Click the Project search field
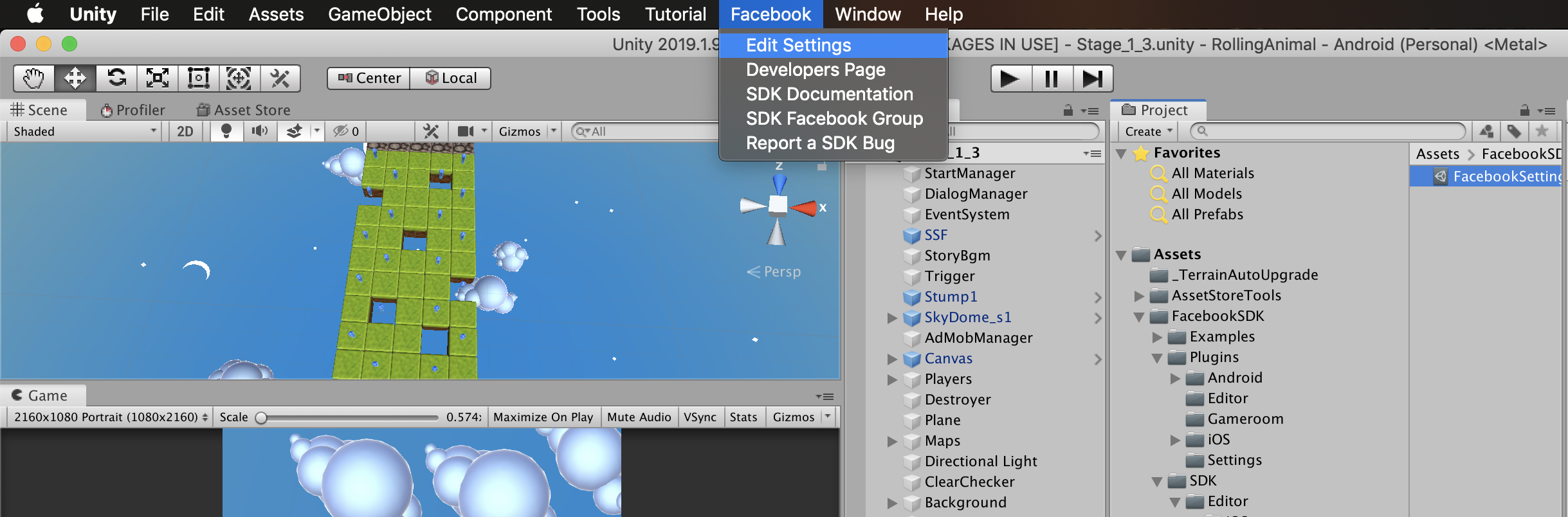The height and width of the screenshot is (517, 1568). pos(1328,131)
